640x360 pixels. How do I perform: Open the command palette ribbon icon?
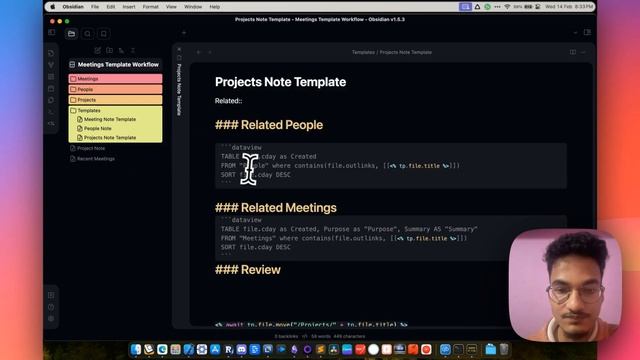(51, 112)
